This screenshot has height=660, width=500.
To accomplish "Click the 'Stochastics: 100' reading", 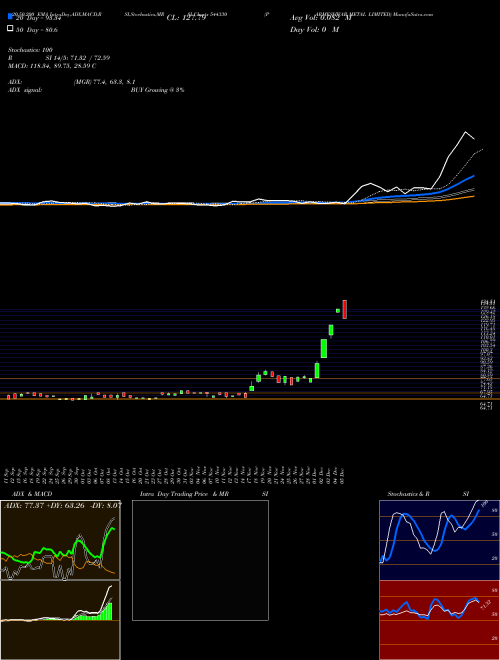I will [30, 50].
